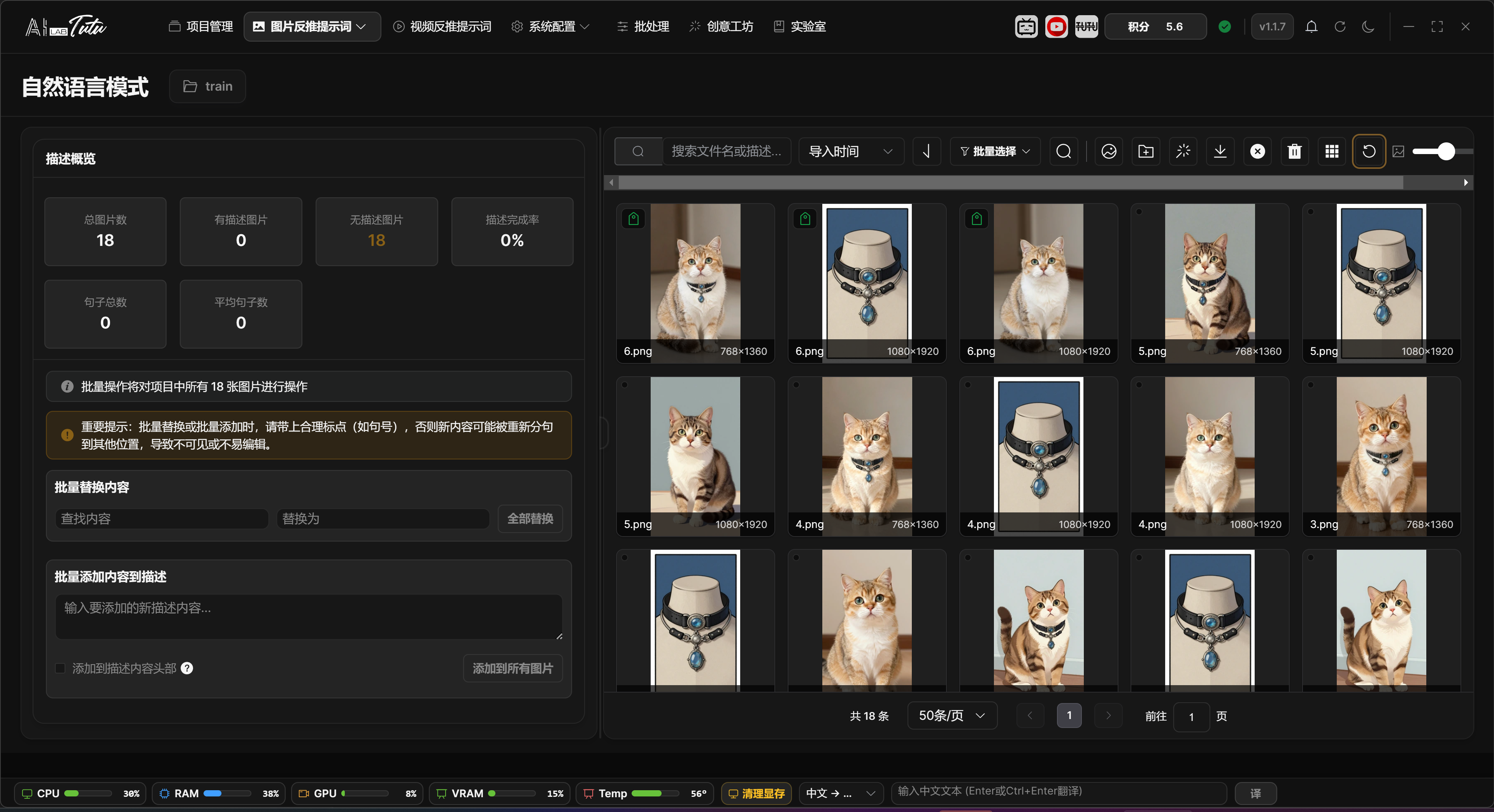Click page 1 button in pagination
The height and width of the screenshot is (812, 1494).
pos(1069,716)
